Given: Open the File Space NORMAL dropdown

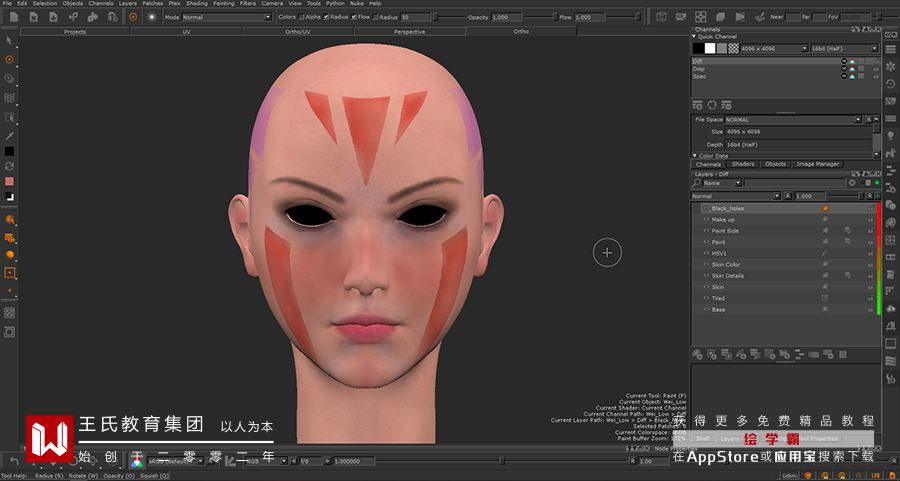Looking at the screenshot, I should (793, 119).
